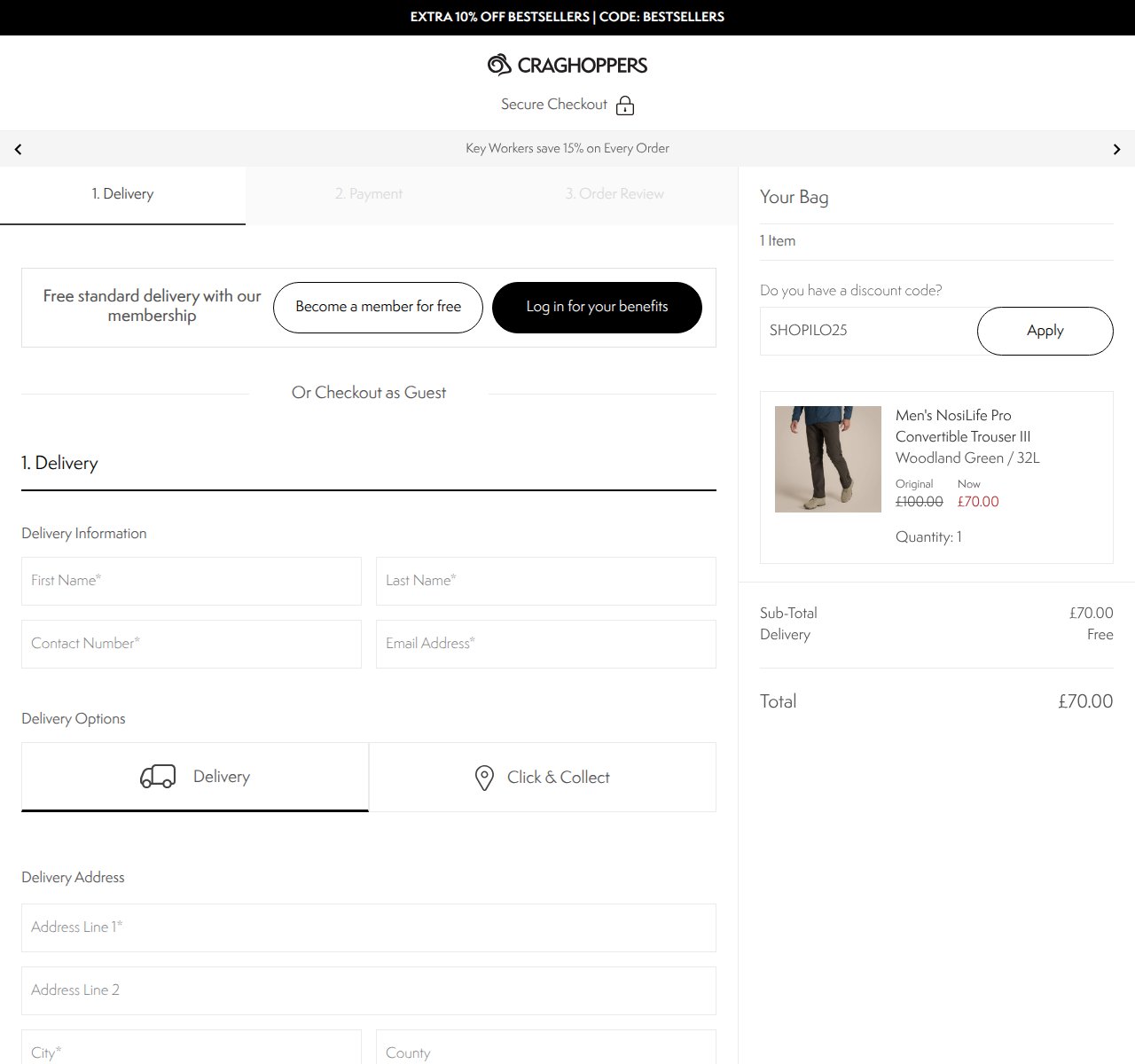Click Log in for your benefits
Image resolution: width=1135 pixels, height=1064 pixels.
[x=597, y=308]
